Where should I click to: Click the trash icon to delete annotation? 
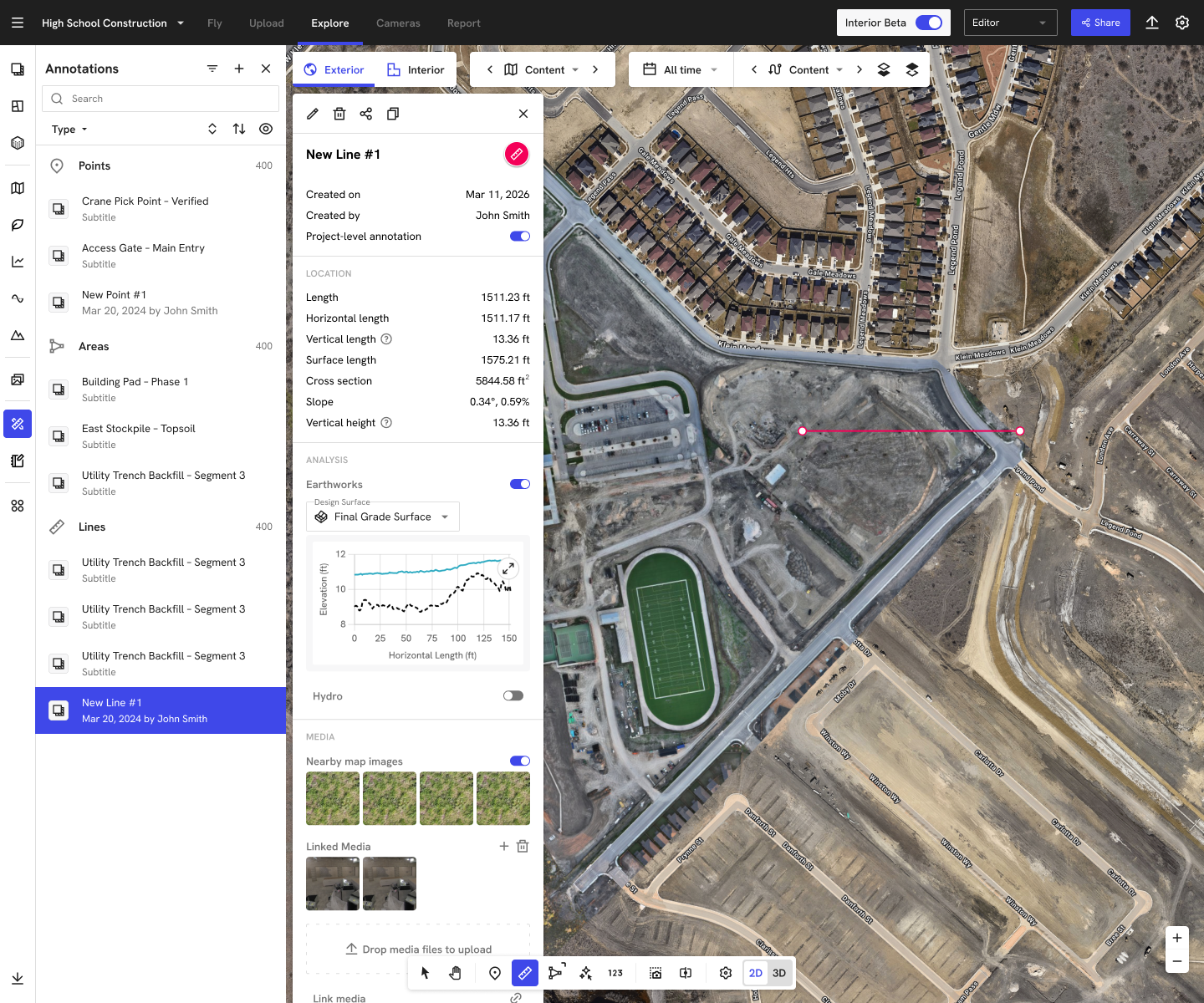coord(339,114)
